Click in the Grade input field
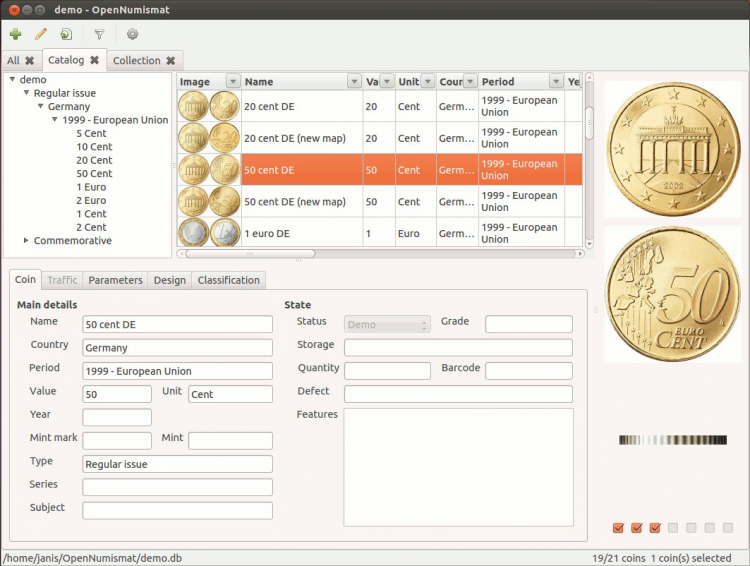 pyautogui.click(x=529, y=324)
